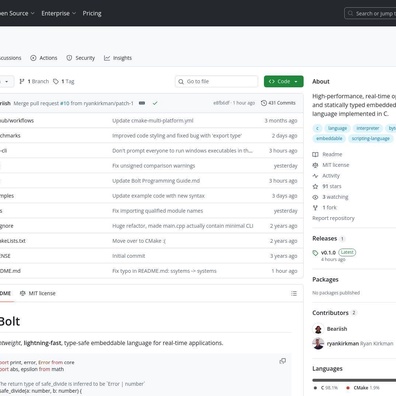Click the star icon beside 91 stars
Image resolution: width=396 pixels, height=396 pixels.
pos(315,186)
